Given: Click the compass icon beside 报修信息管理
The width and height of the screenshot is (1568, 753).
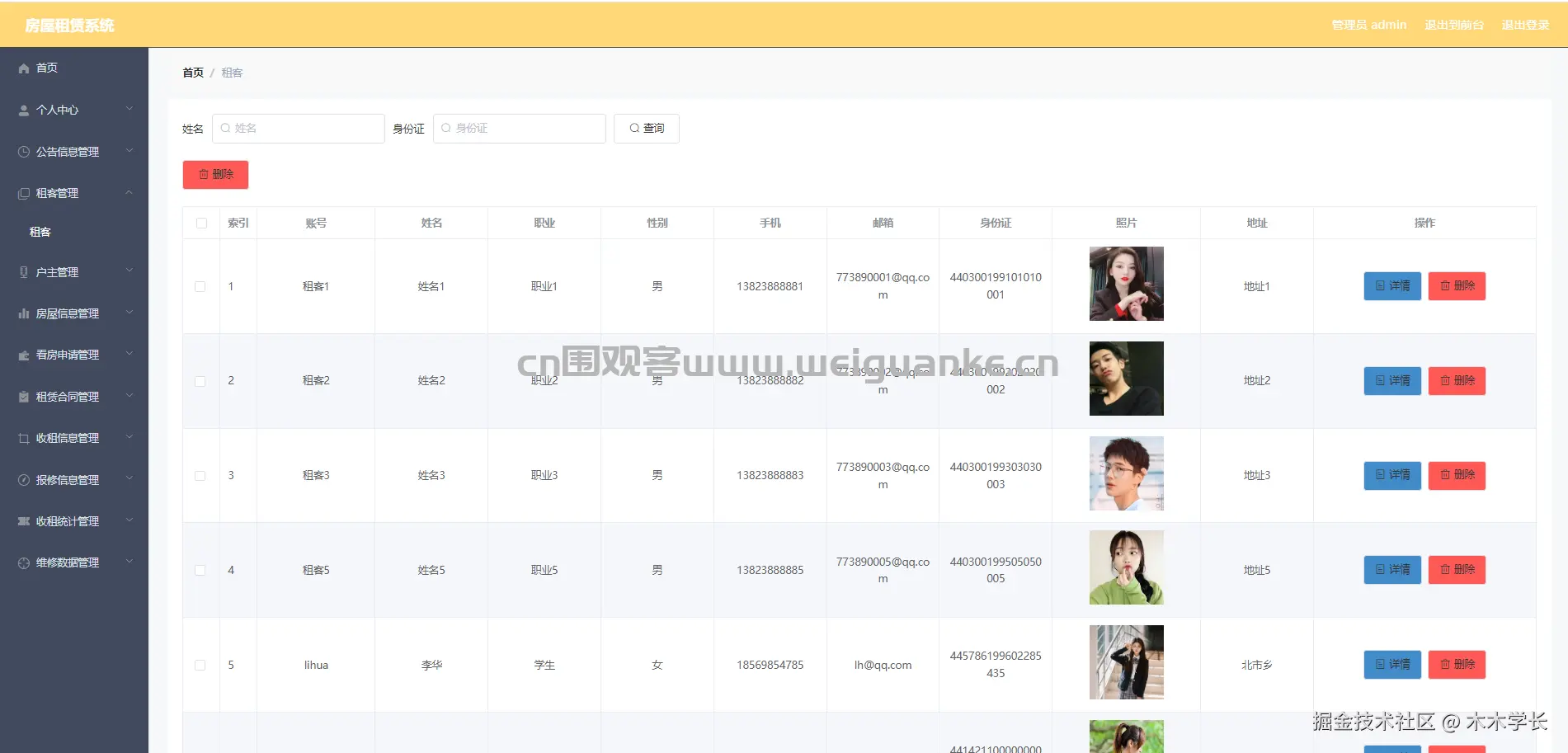Looking at the screenshot, I should click(x=24, y=480).
